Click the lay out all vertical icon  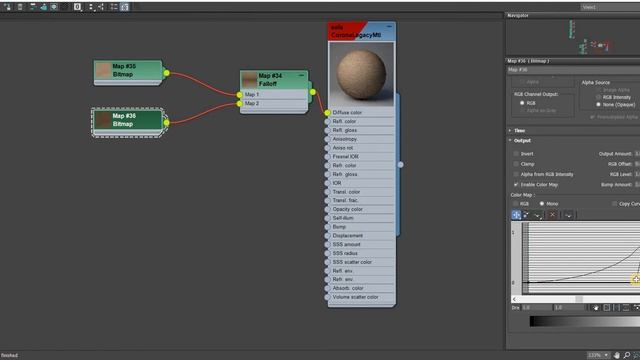pyautogui.click(x=91, y=7)
